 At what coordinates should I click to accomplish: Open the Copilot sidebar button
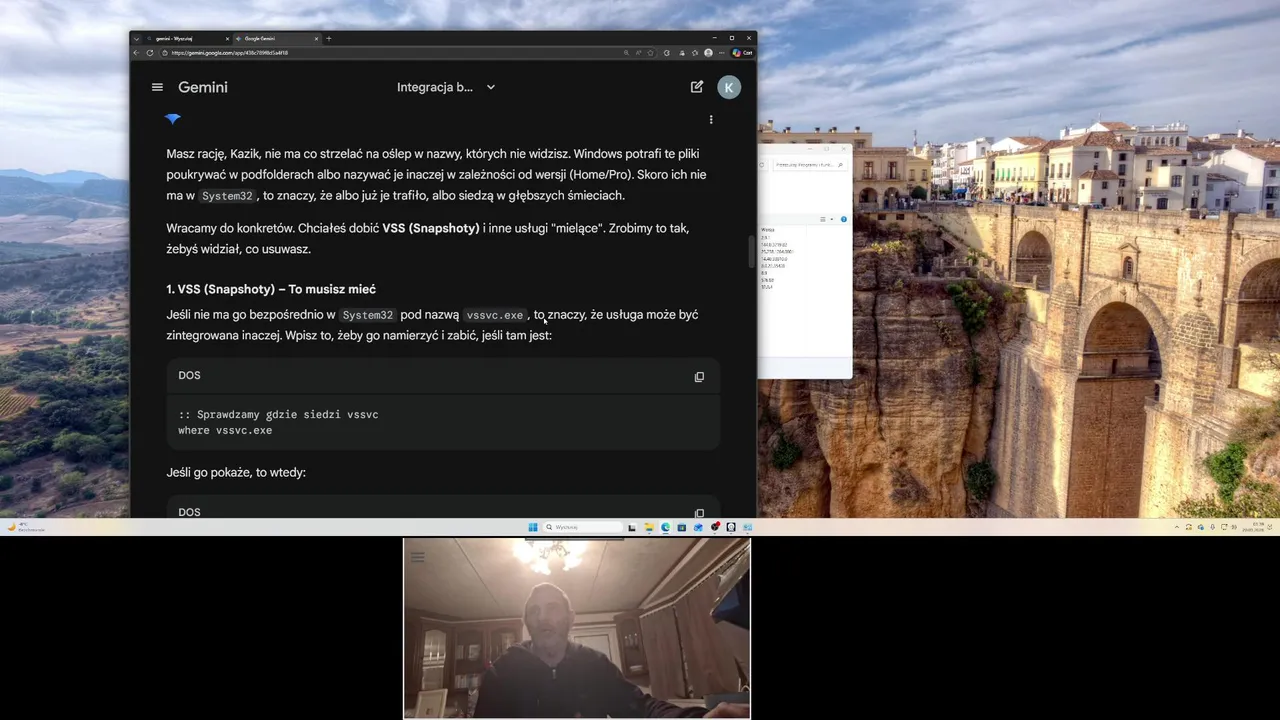point(742,53)
